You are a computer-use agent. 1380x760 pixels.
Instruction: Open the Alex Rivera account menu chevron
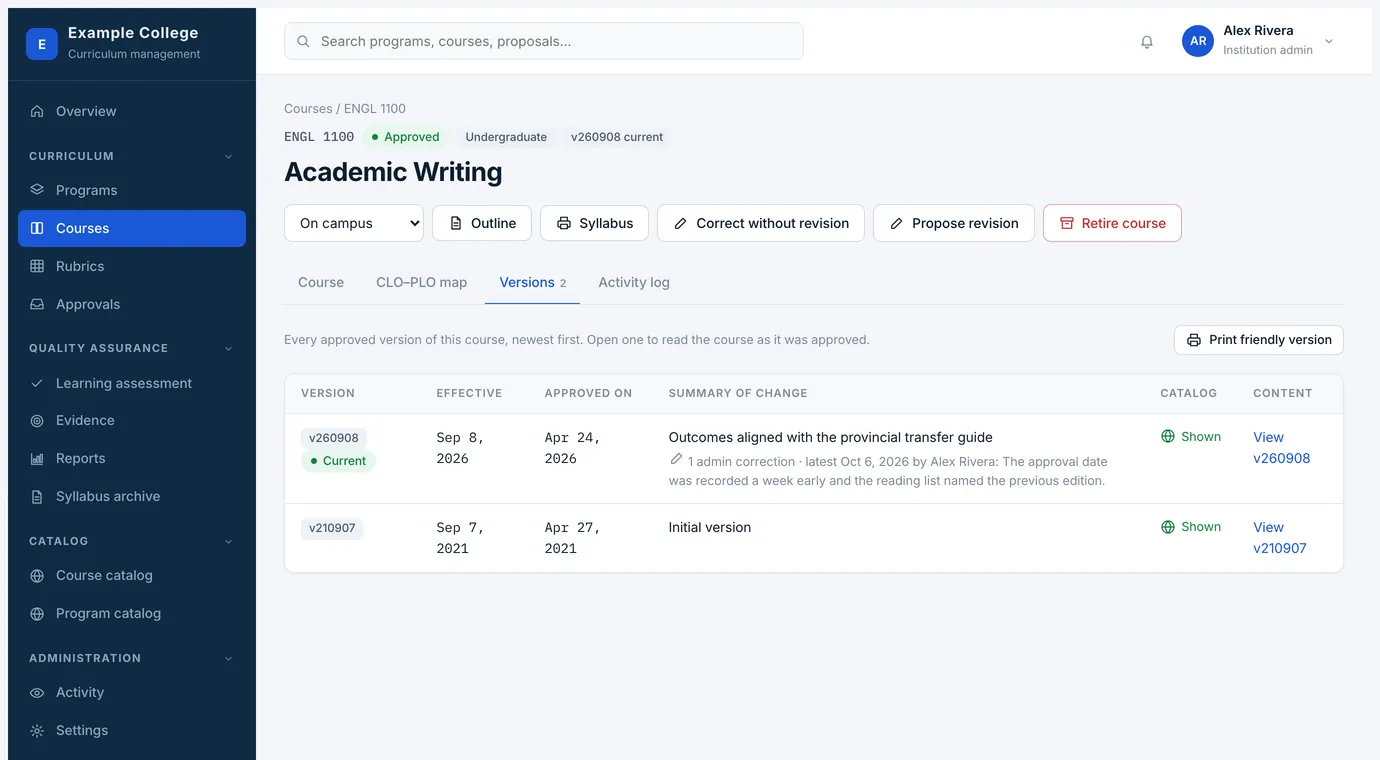(x=1329, y=42)
